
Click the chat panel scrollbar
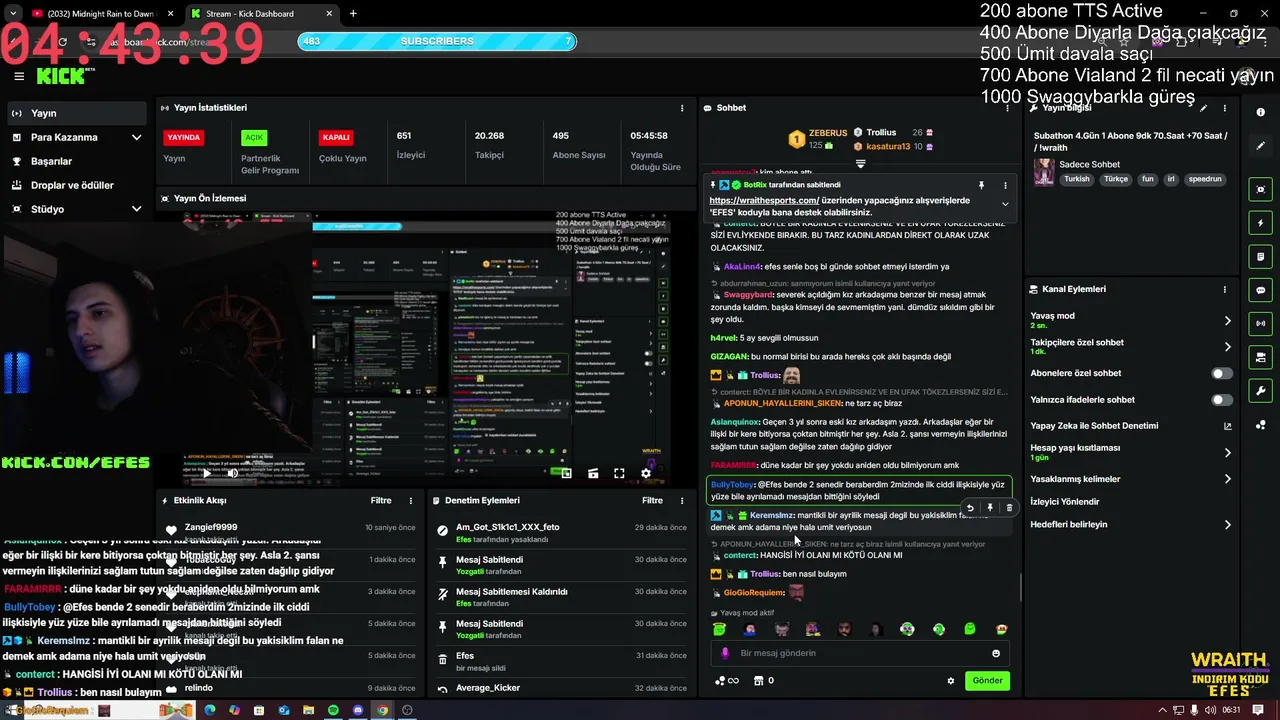point(1020,588)
